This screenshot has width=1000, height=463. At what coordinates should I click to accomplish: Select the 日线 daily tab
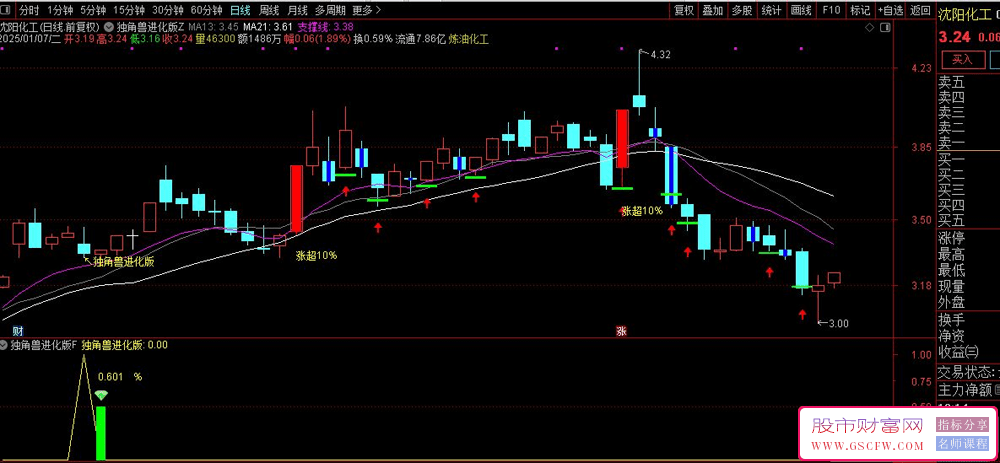tap(240, 10)
